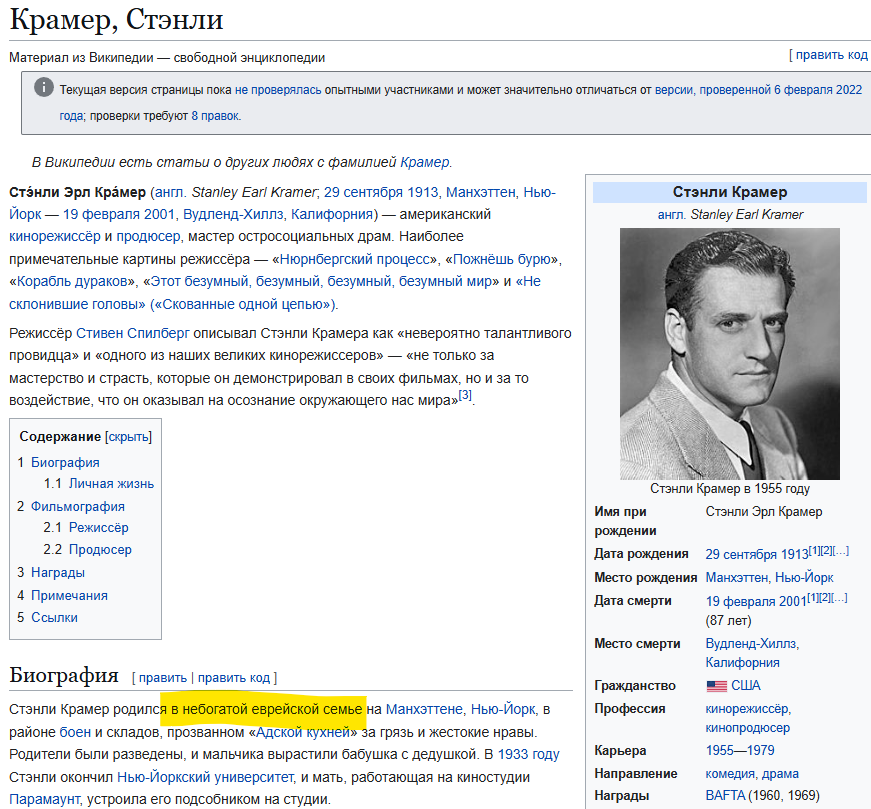Click 'править' next to Биография heading
The width and height of the screenshot is (871, 809).
163,678
